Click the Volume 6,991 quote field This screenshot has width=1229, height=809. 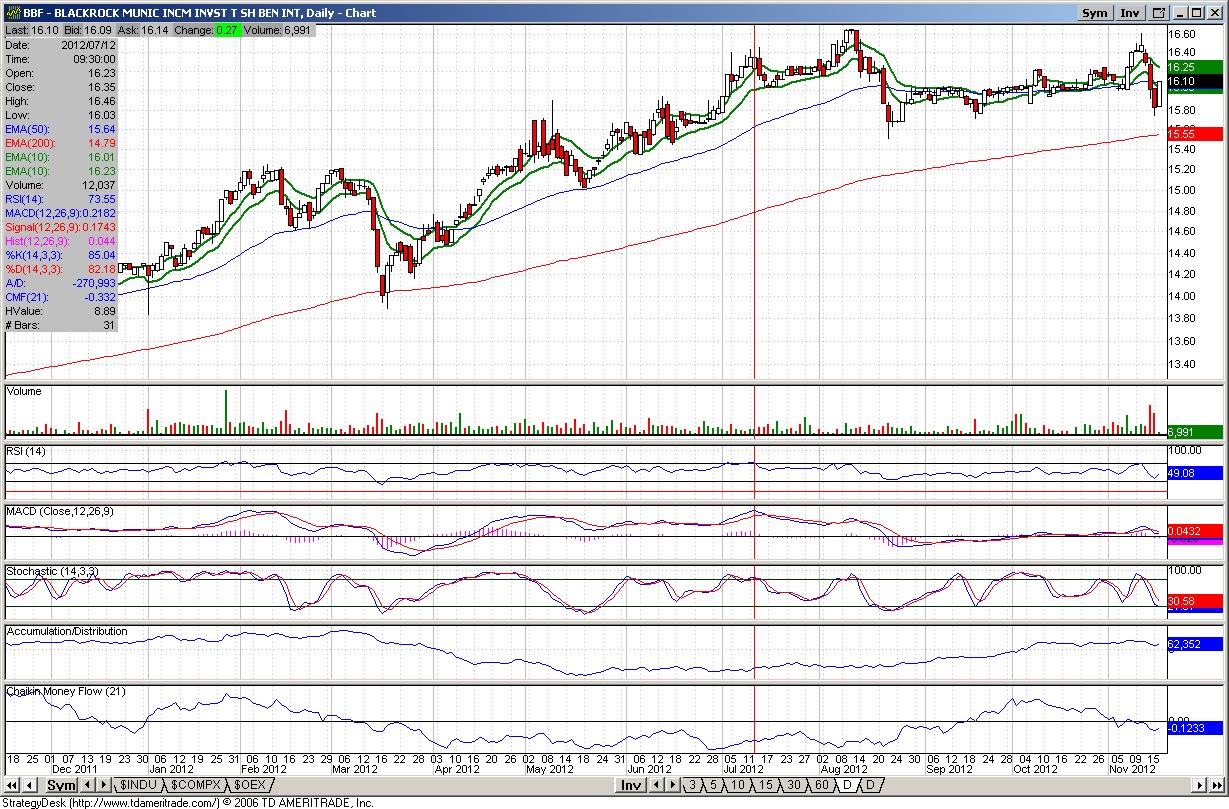[x=278, y=31]
